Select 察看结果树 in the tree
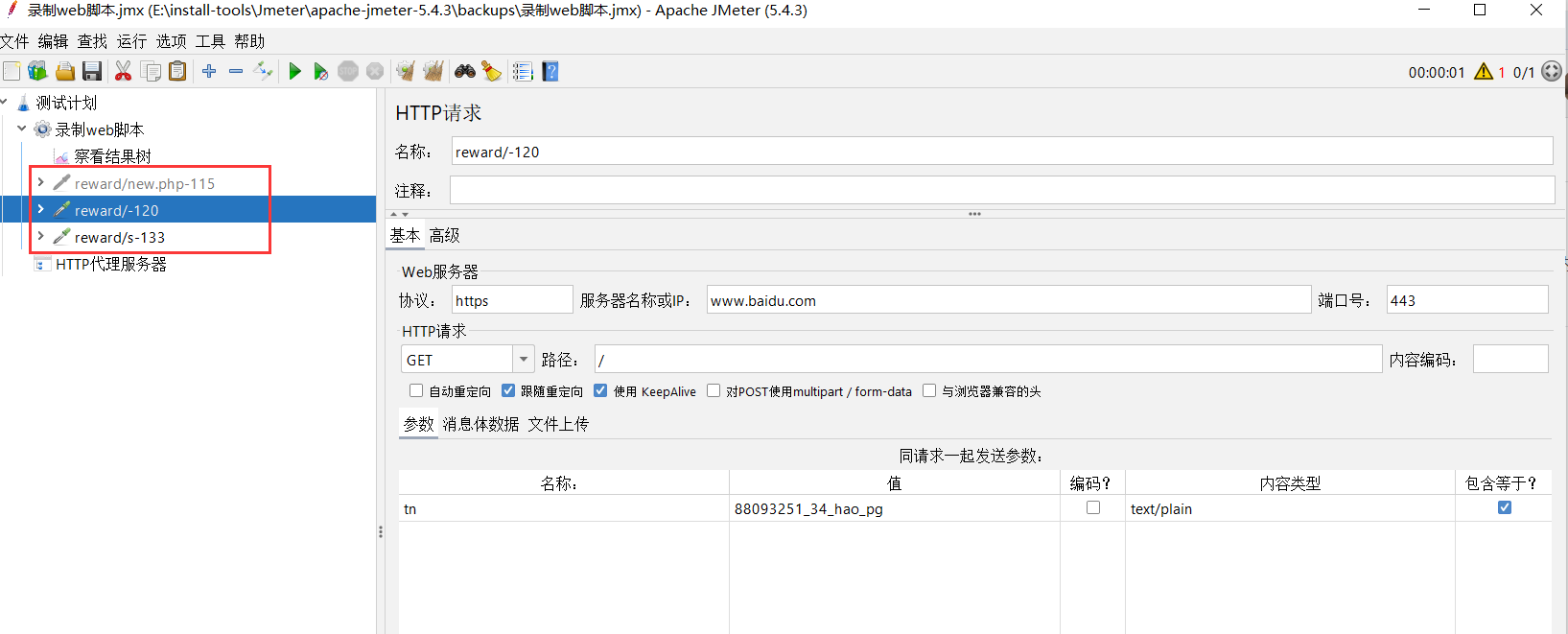The height and width of the screenshot is (634, 1568). [x=112, y=156]
